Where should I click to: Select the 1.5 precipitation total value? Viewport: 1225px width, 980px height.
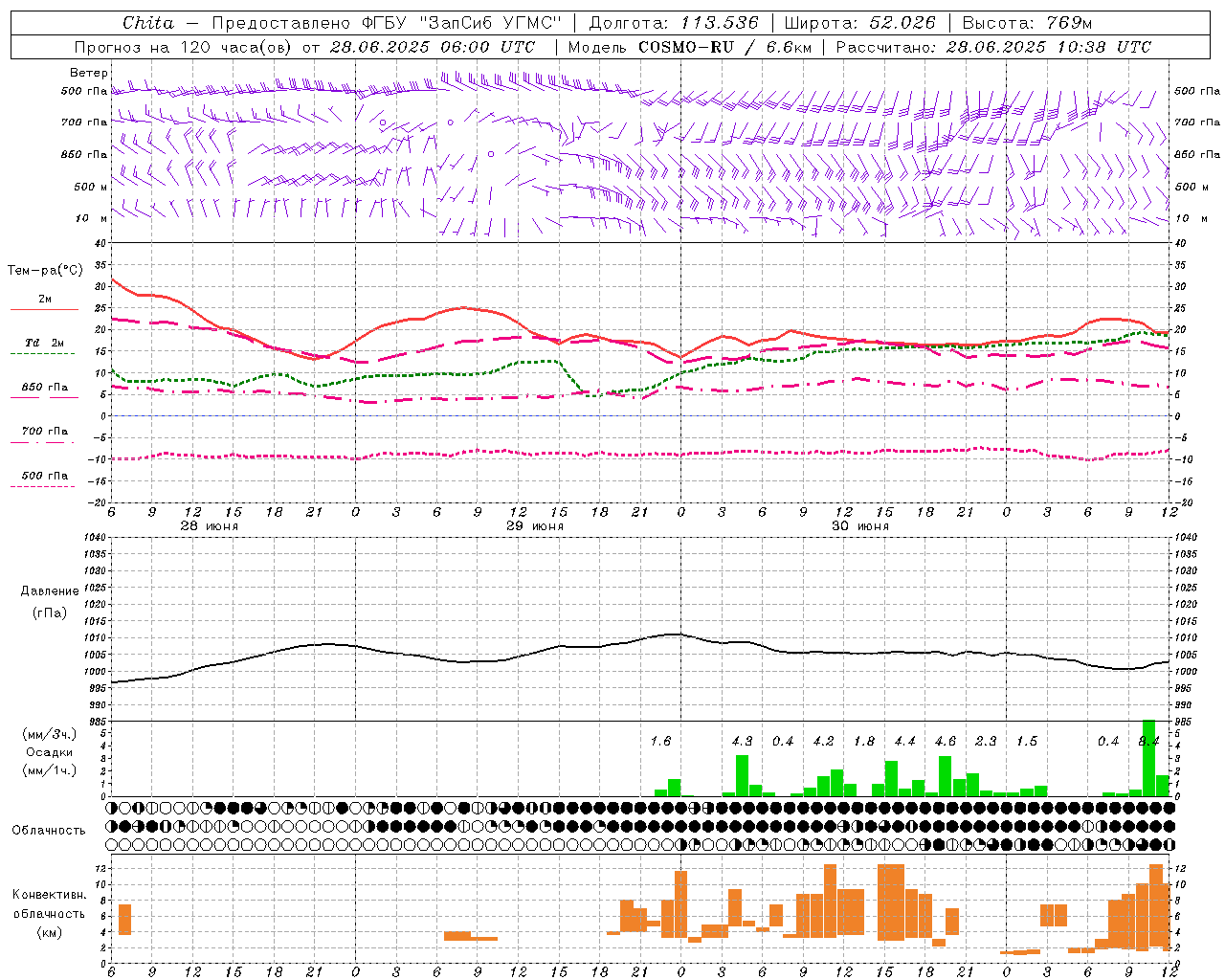(x=1026, y=742)
